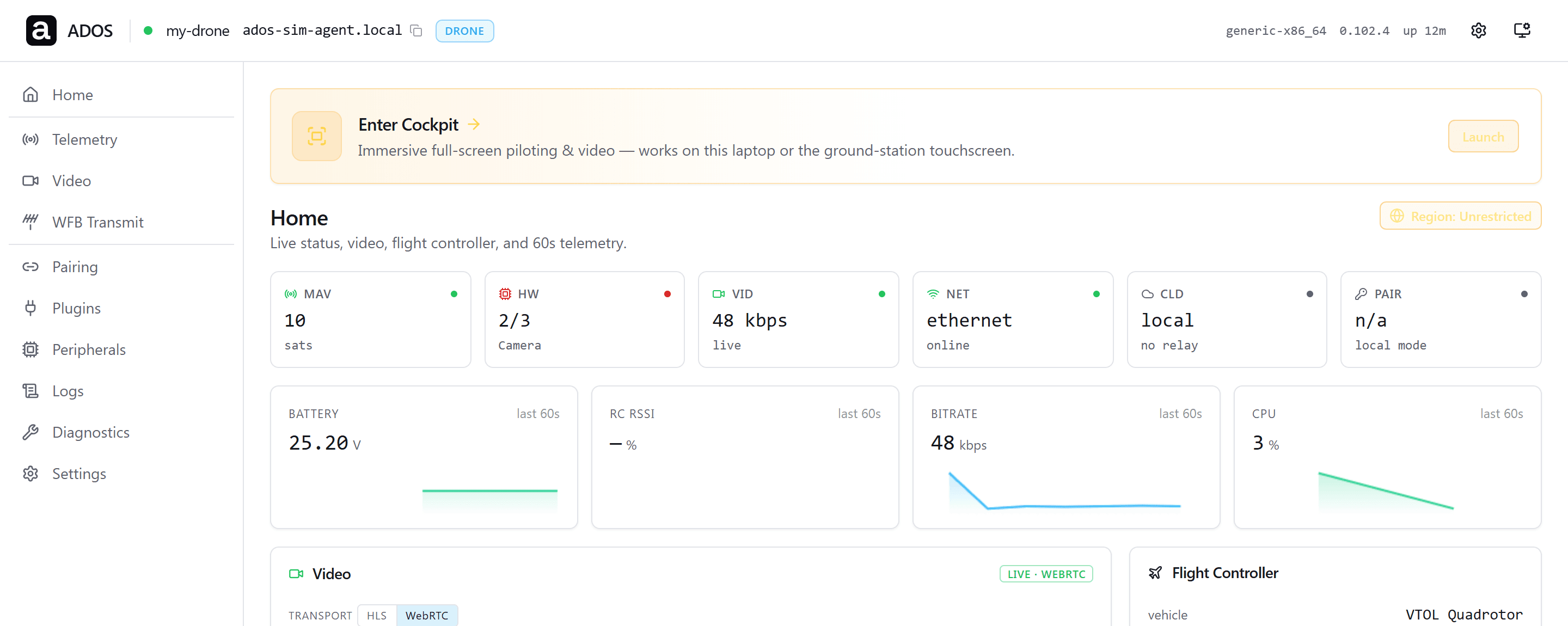
Task: View Logs page
Action: tap(121, 391)
